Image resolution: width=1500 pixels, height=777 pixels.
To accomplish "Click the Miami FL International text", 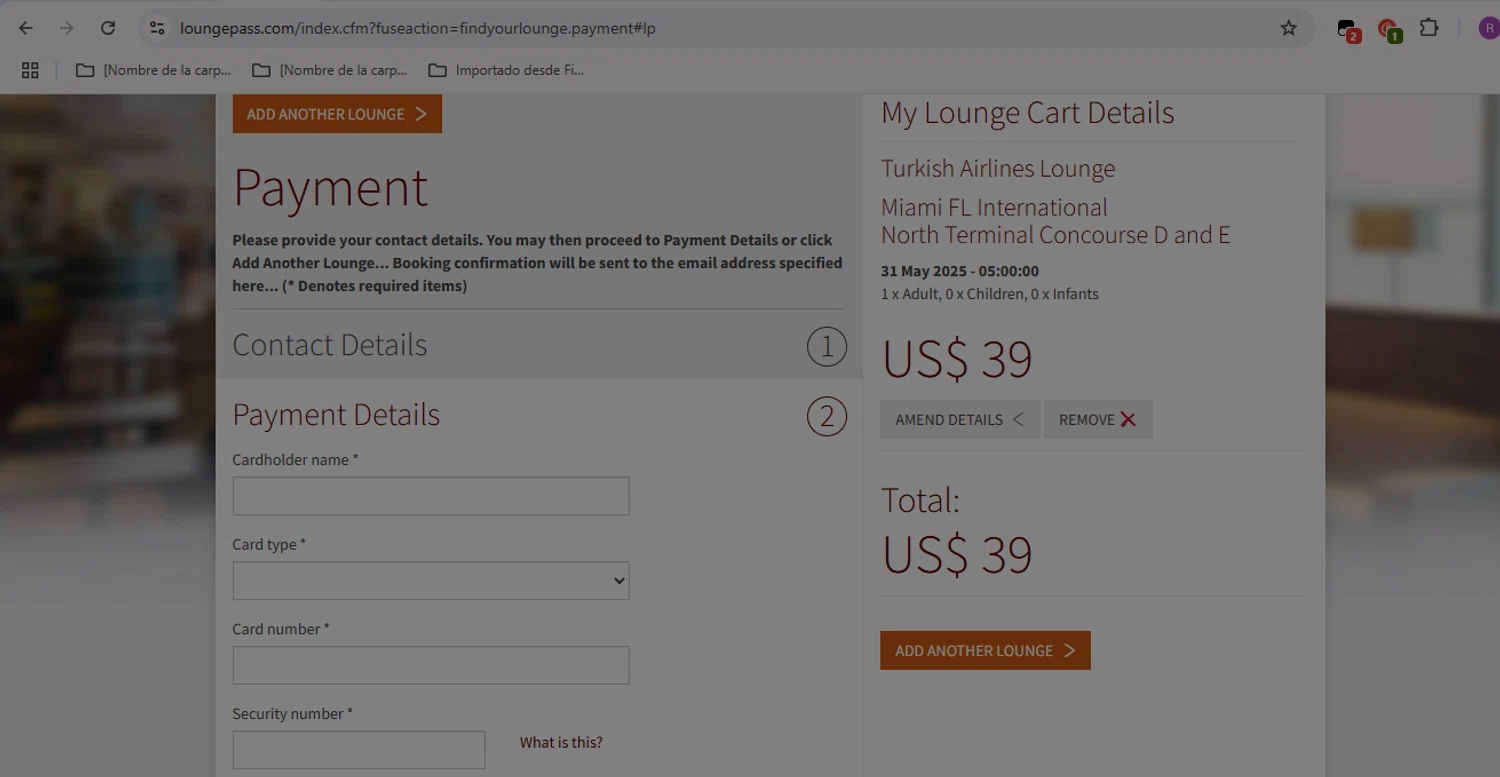I will 994,207.
